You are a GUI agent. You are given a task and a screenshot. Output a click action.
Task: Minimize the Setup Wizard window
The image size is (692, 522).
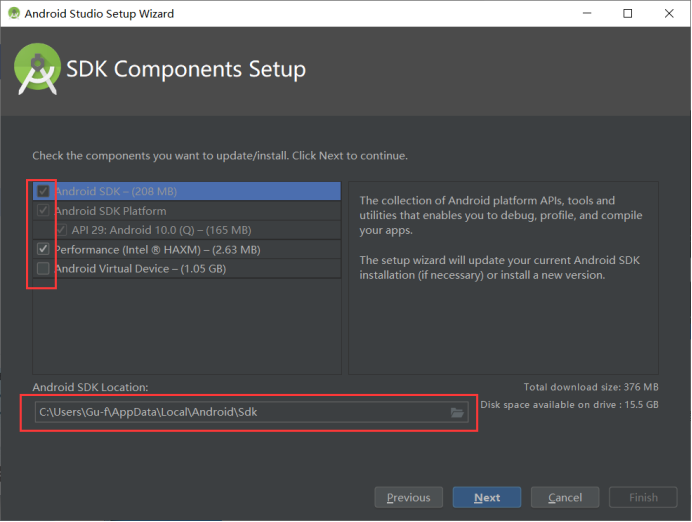point(587,13)
